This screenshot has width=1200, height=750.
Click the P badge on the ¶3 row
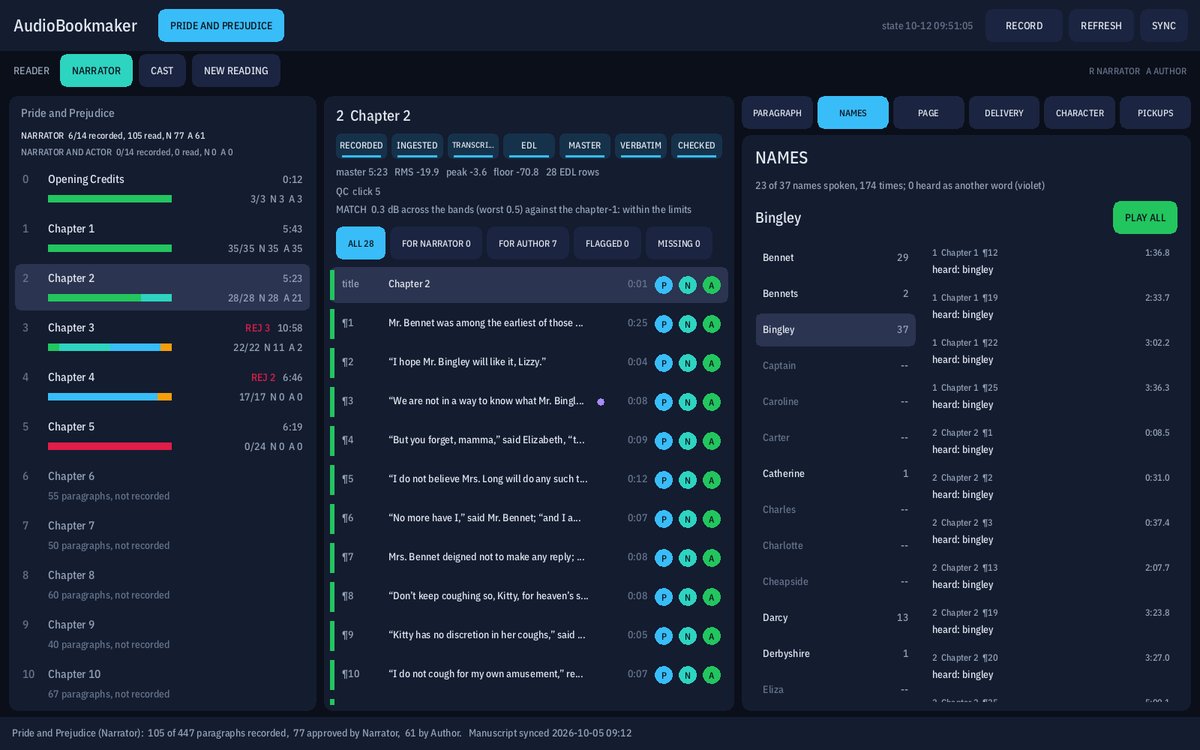coord(664,402)
